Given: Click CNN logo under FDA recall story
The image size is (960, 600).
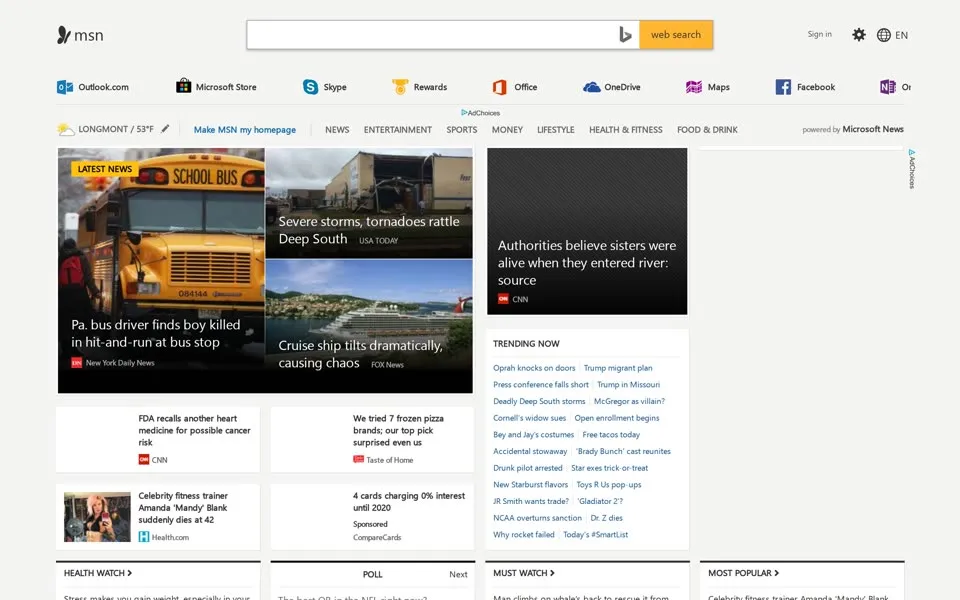Looking at the screenshot, I should click(144, 459).
